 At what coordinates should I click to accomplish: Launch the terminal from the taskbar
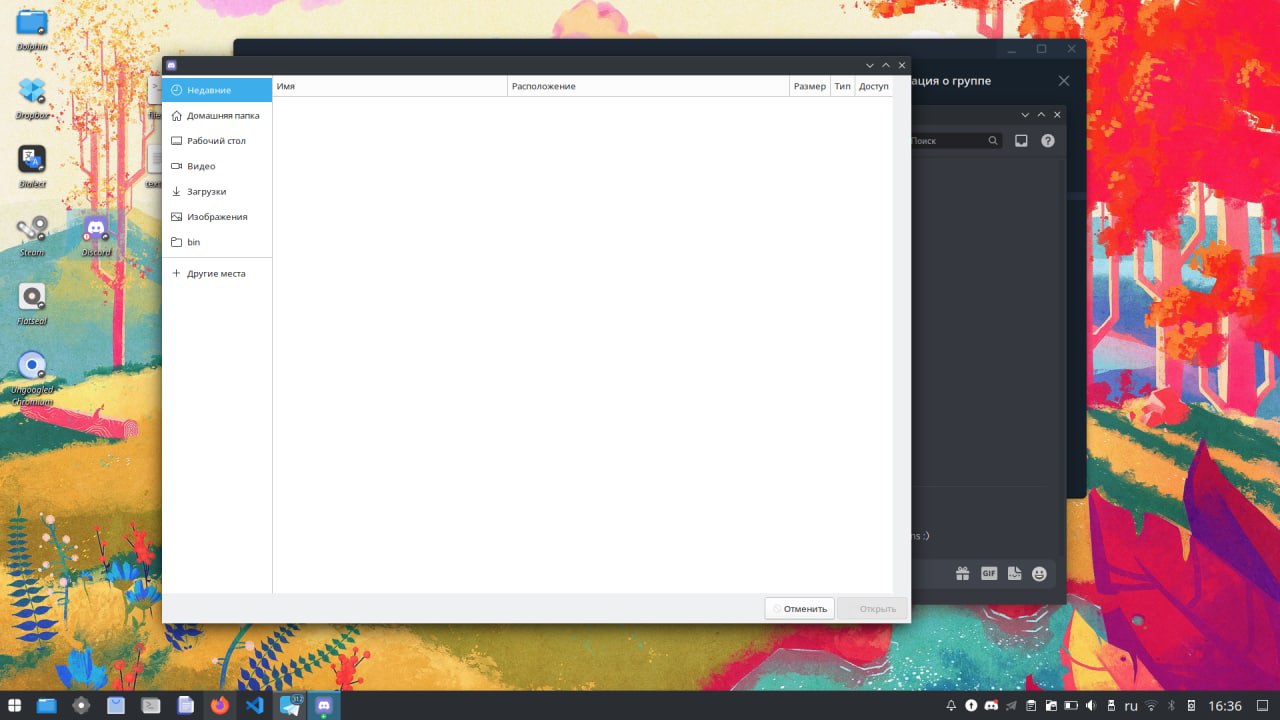click(151, 705)
